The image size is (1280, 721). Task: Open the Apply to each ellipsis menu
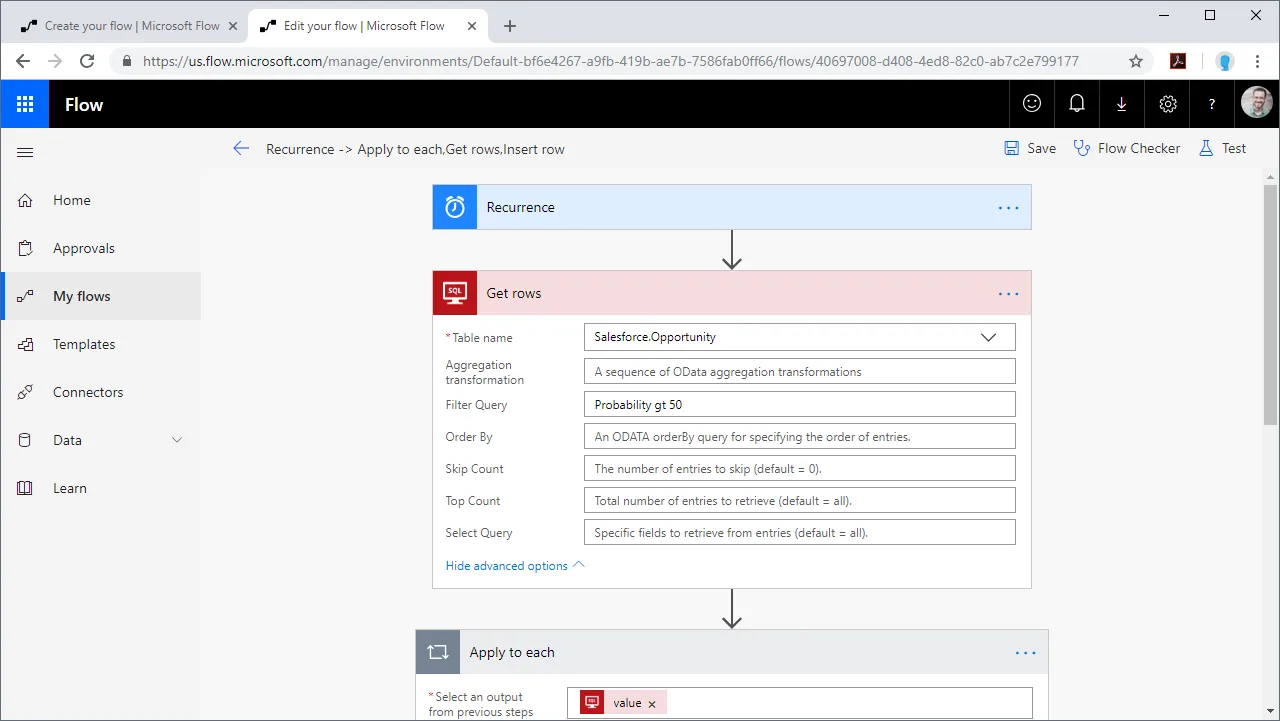pyautogui.click(x=1024, y=652)
